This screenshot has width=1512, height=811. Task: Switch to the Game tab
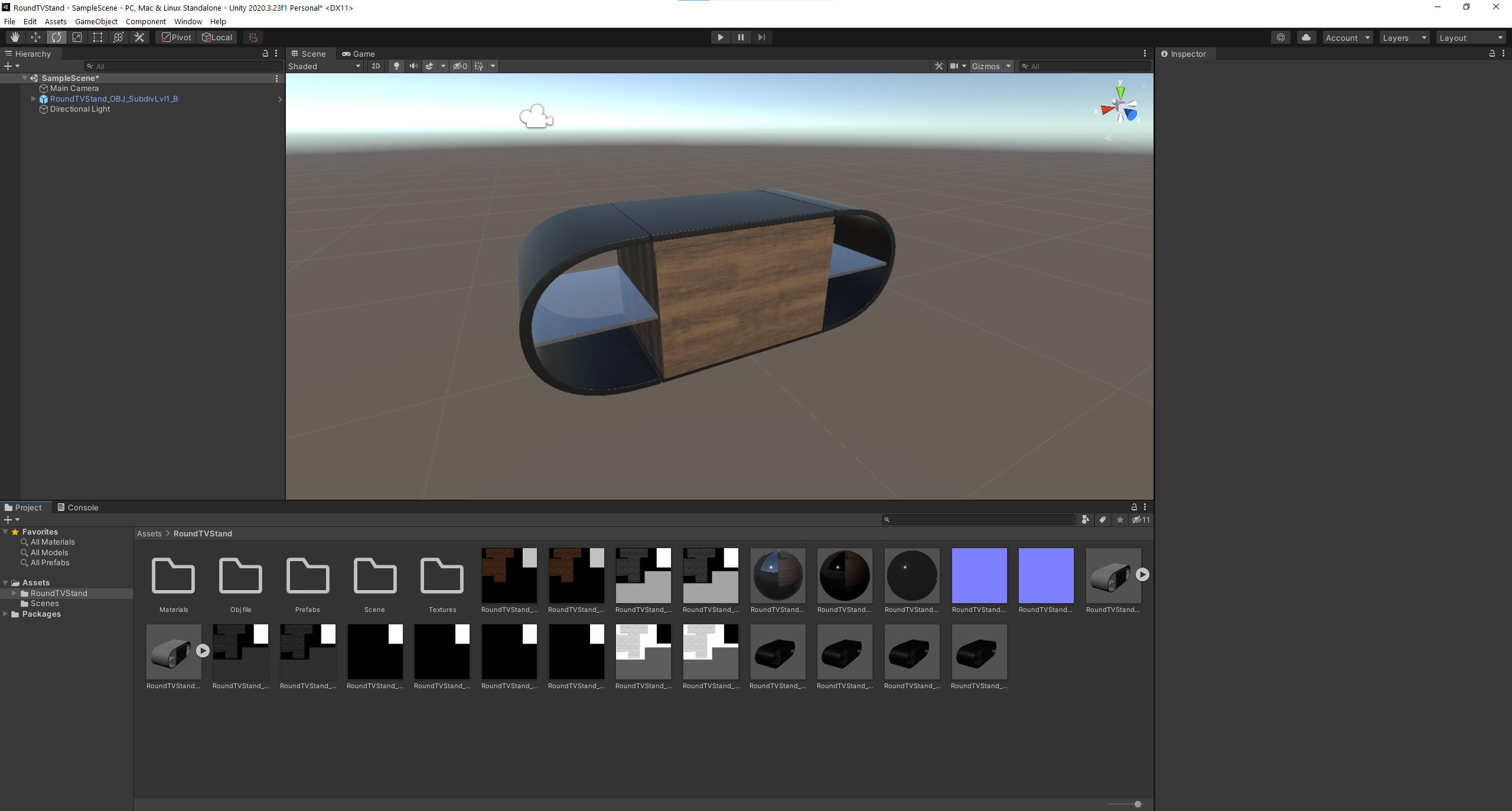pos(359,54)
